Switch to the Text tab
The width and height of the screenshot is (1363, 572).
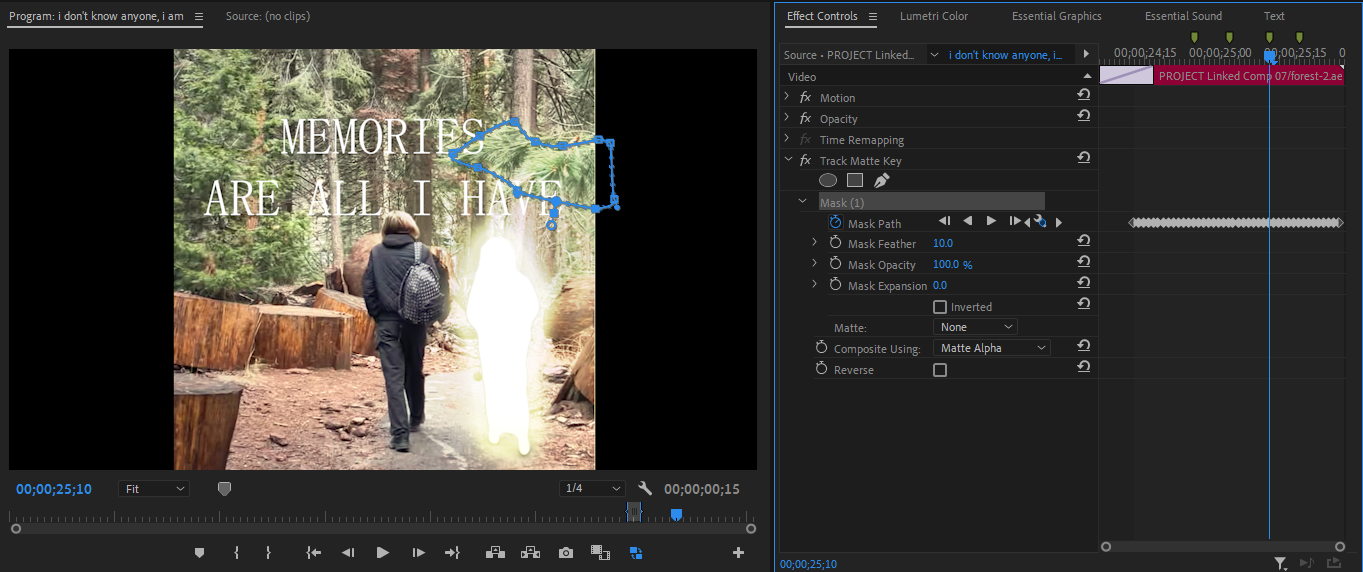pos(1274,16)
